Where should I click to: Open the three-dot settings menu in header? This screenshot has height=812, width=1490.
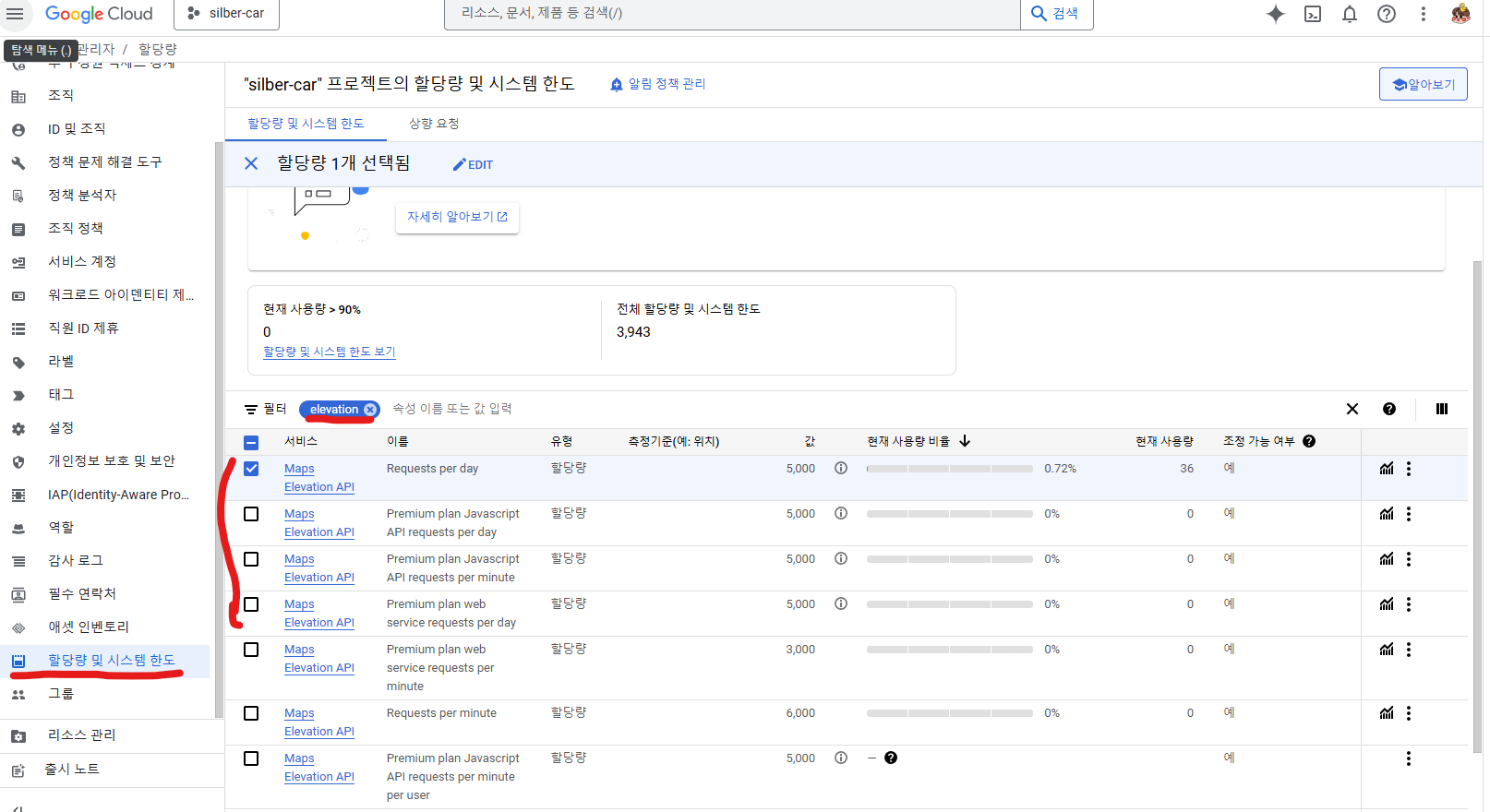coord(1424,14)
